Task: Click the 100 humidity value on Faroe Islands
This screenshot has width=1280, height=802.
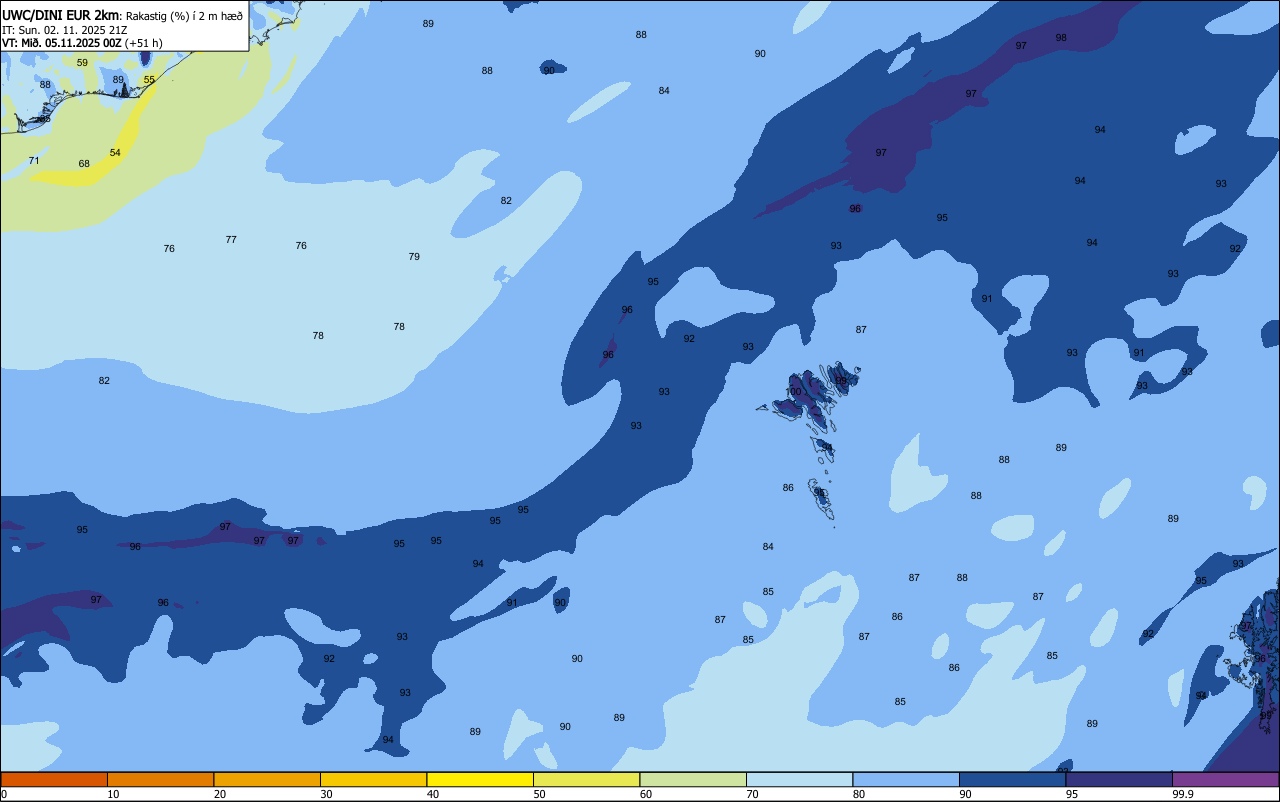Action: [x=793, y=392]
